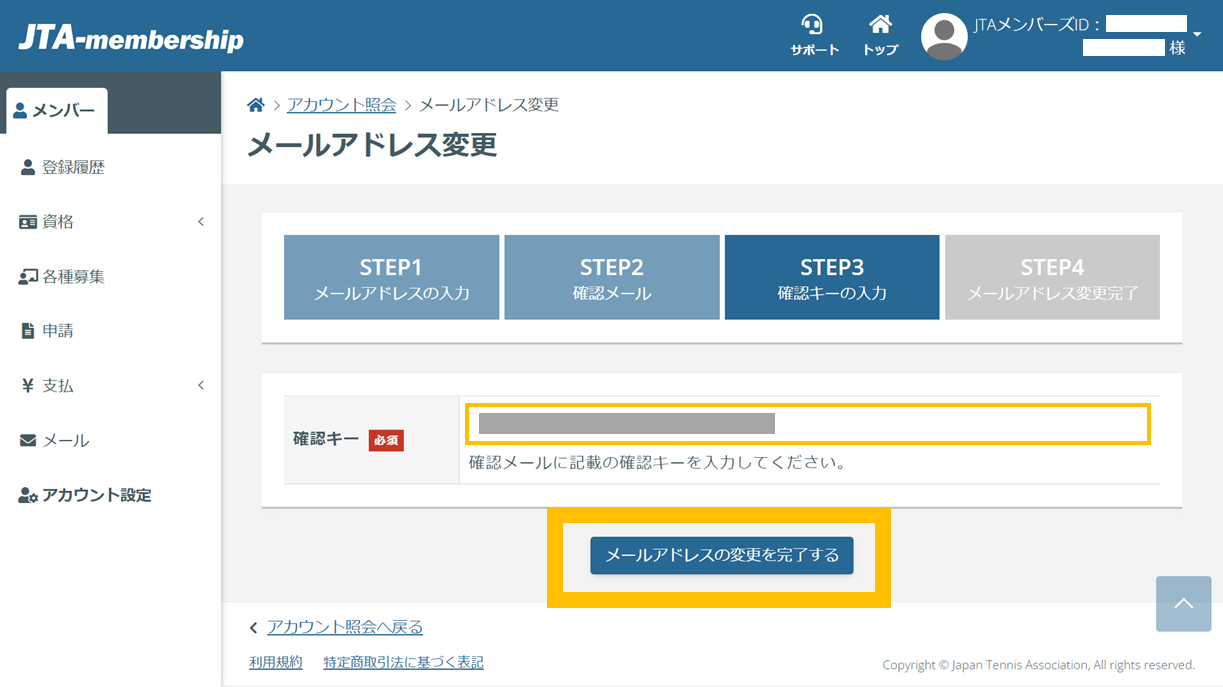Open アカウント照会 breadcrumb link
This screenshot has height=687, width=1223.
(341, 105)
